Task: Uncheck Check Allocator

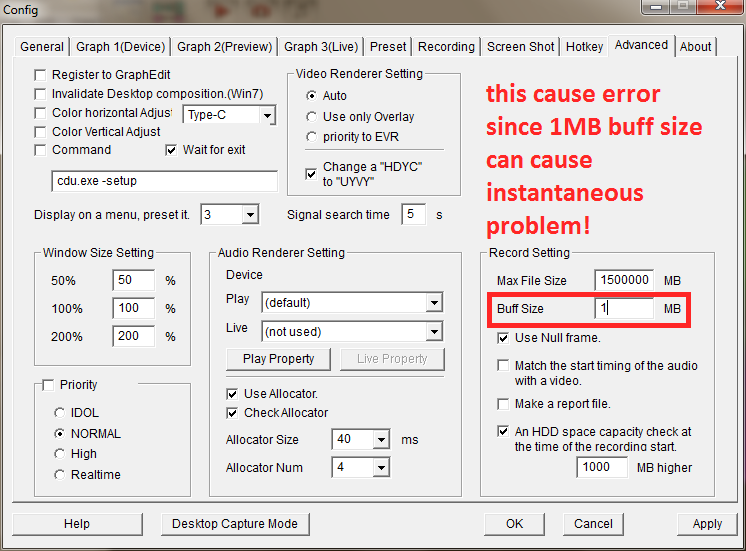Action: [x=232, y=413]
